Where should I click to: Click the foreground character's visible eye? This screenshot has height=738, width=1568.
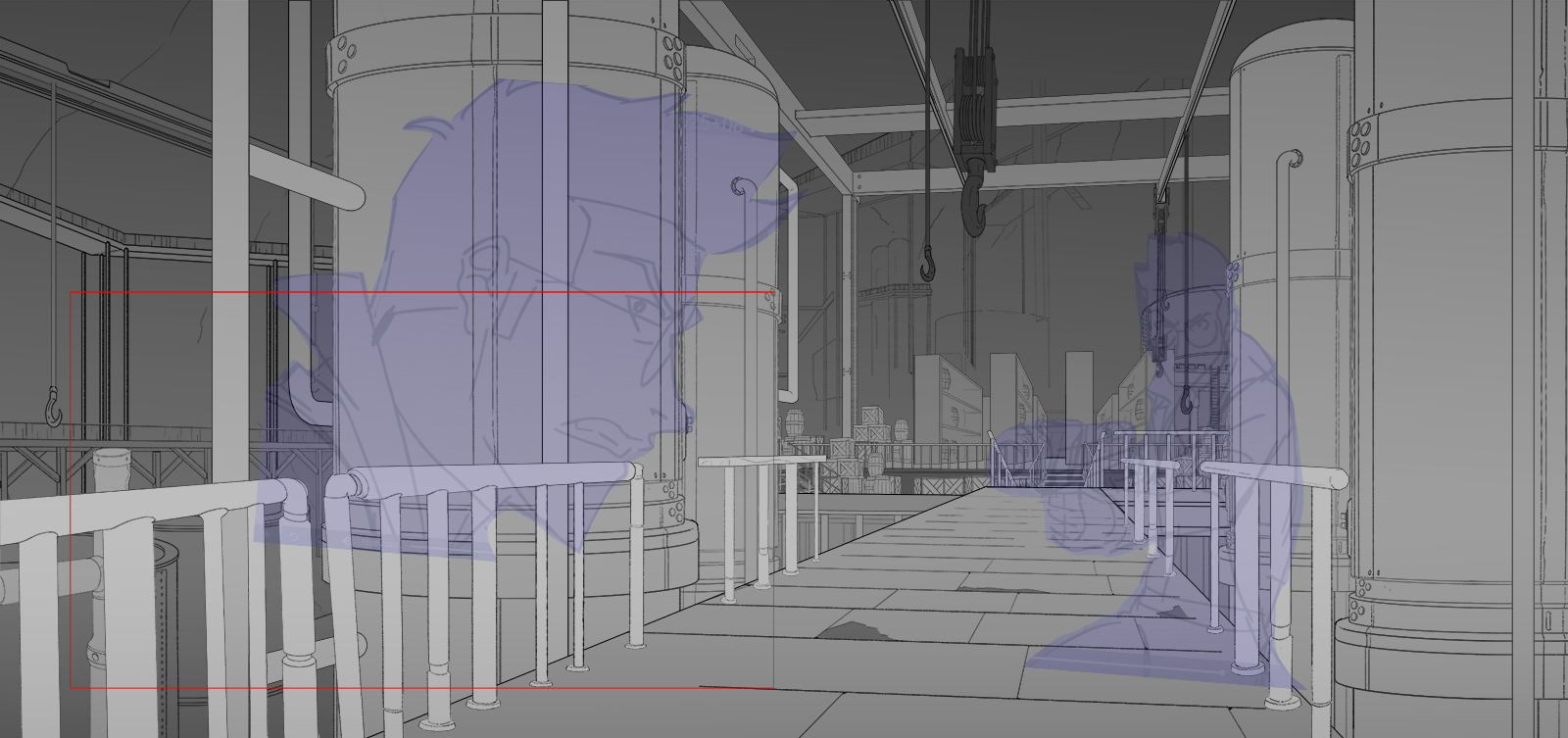point(637,311)
